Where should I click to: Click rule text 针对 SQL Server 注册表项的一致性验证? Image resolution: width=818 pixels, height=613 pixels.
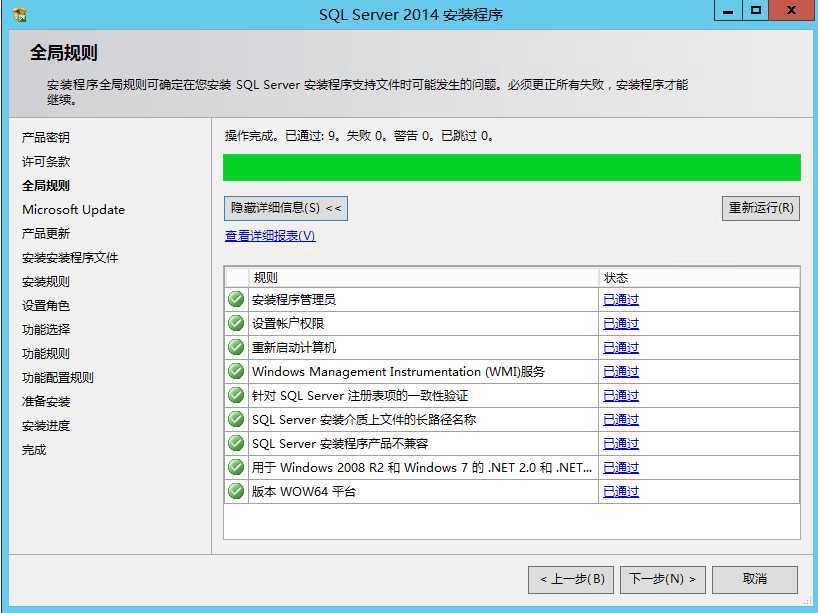click(x=360, y=396)
